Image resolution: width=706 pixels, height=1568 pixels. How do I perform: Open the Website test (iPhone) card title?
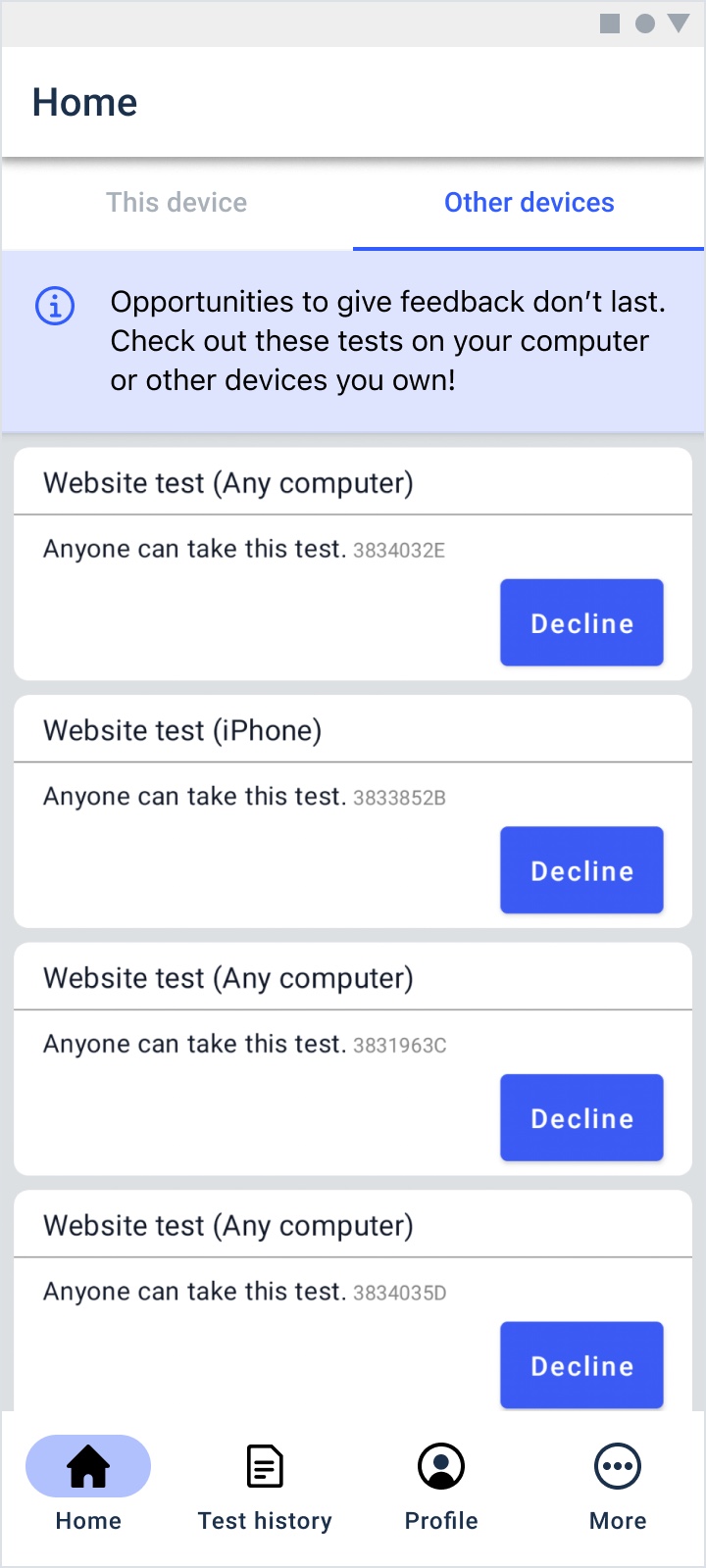[x=182, y=731]
